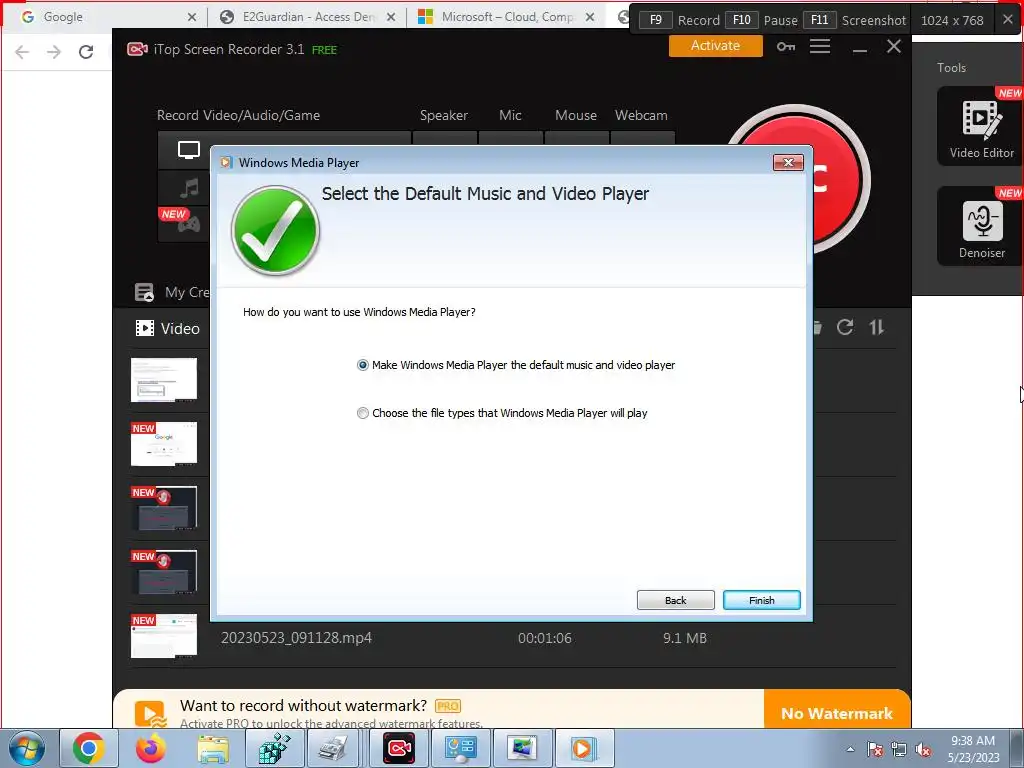Image resolution: width=1024 pixels, height=768 pixels.
Task: Open the 20230523_091128.mp4 thumbnail
Action: click(x=164, y=635)
